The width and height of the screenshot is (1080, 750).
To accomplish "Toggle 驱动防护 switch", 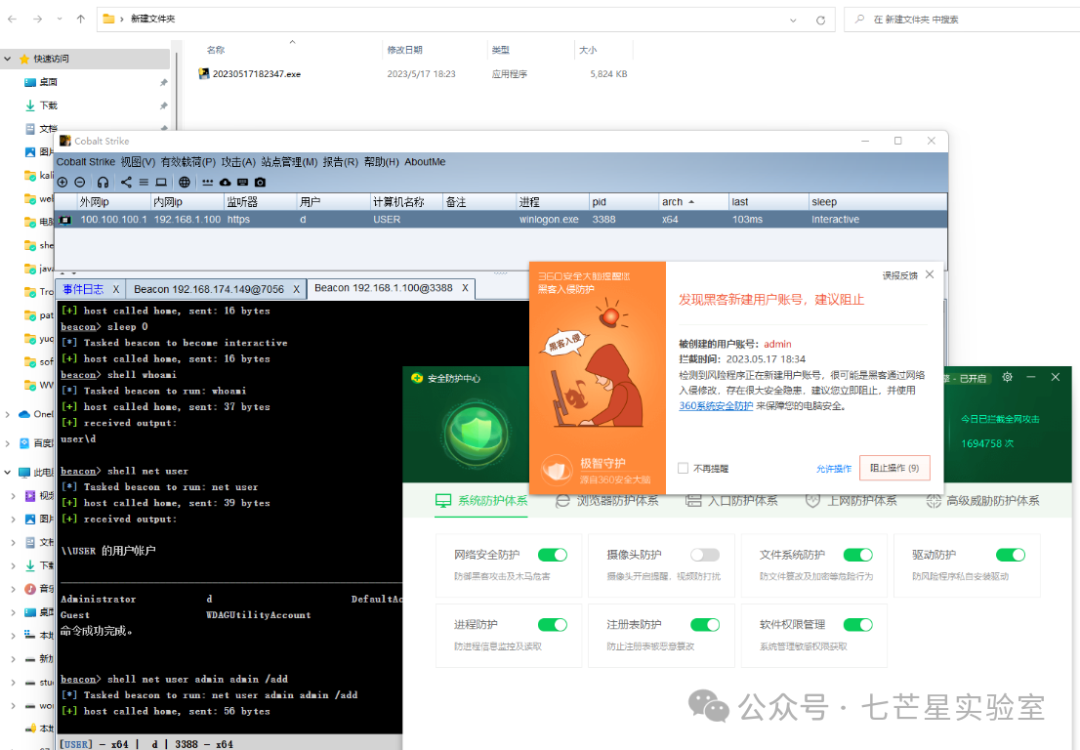I will (x=1010, y=554).
